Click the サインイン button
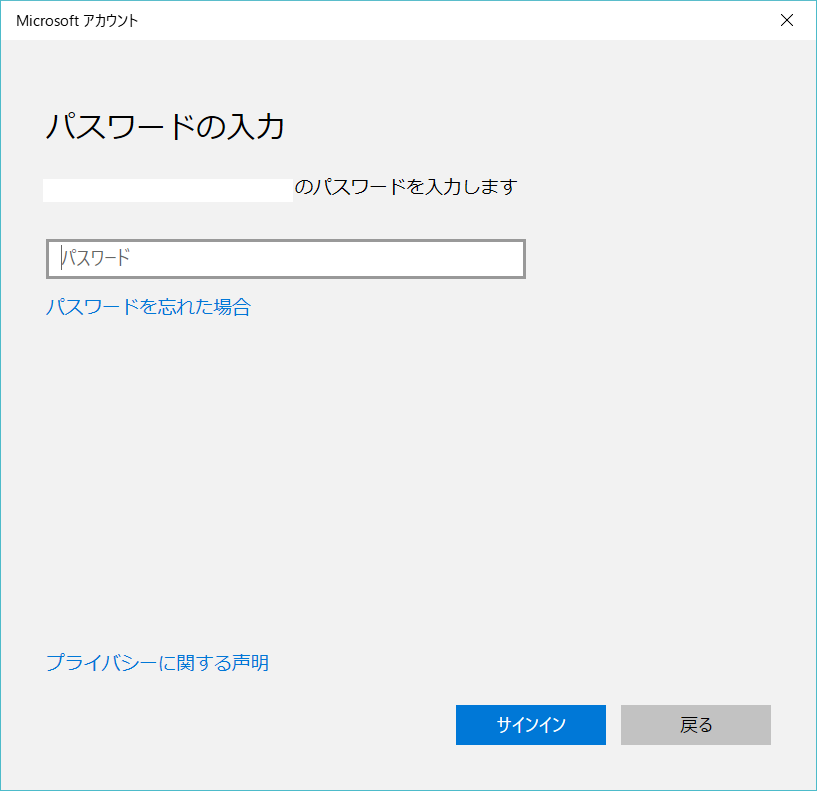 [x=530, y=725]
